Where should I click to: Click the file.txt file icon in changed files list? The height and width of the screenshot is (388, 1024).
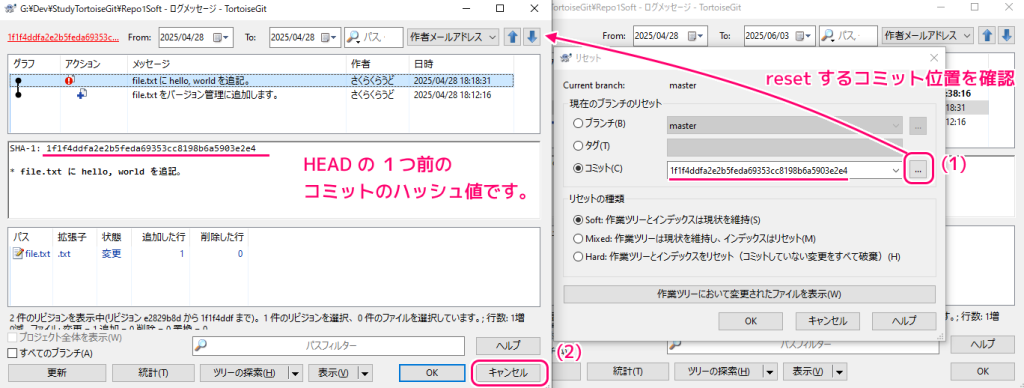pos(18,254)
